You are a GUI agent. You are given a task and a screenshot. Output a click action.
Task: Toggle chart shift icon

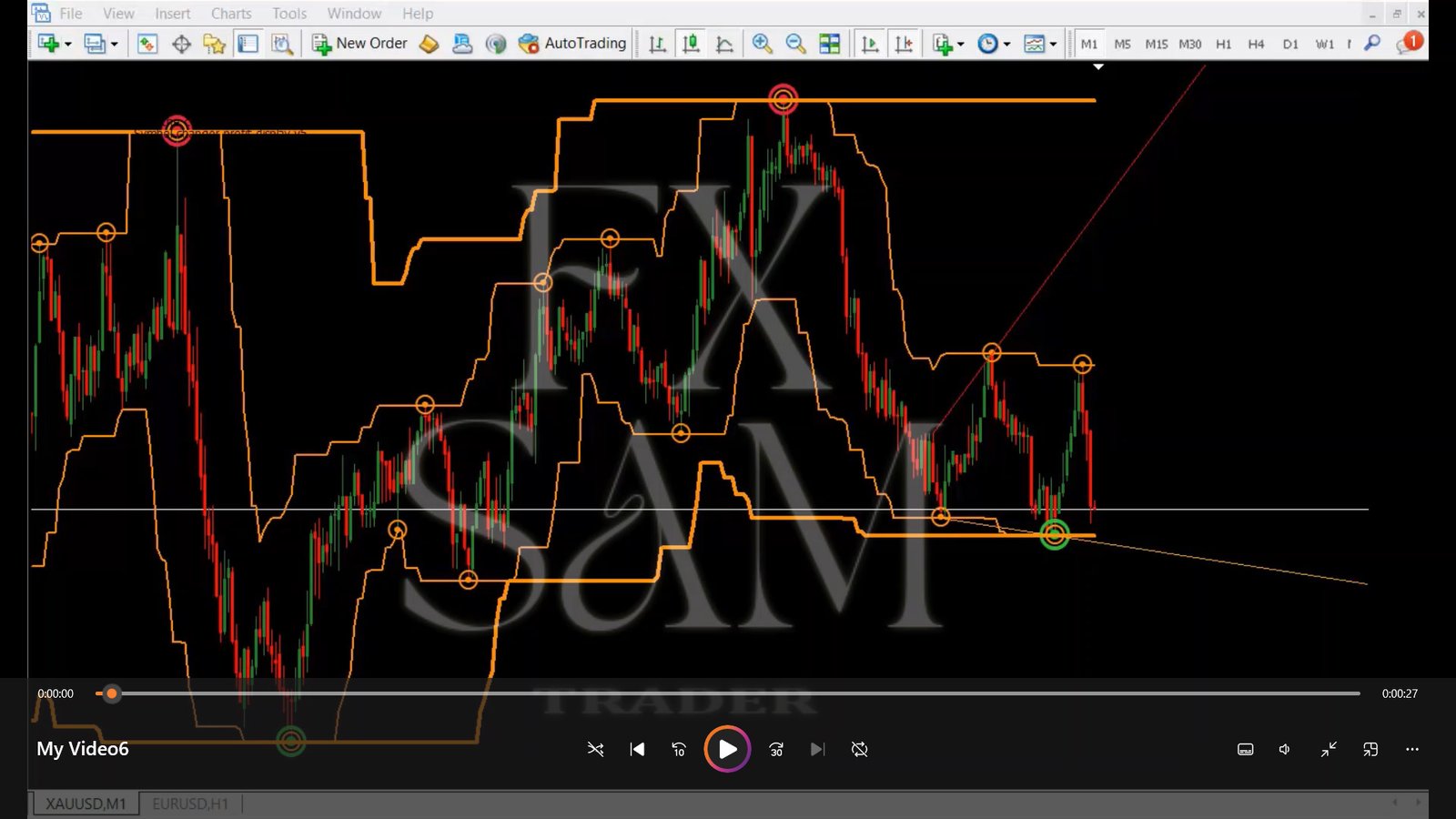click(904, 44)
